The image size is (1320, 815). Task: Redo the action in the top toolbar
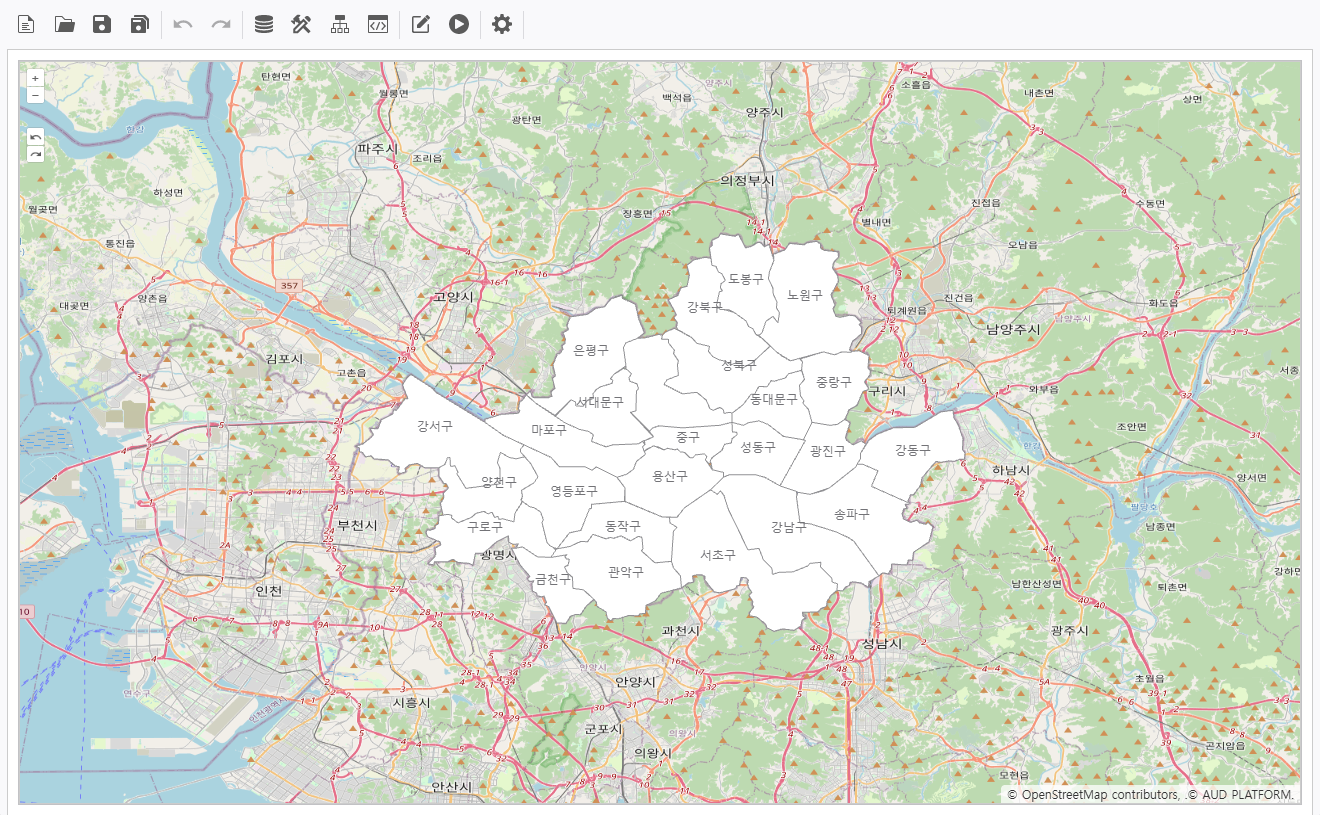click(x=221, y=24)
